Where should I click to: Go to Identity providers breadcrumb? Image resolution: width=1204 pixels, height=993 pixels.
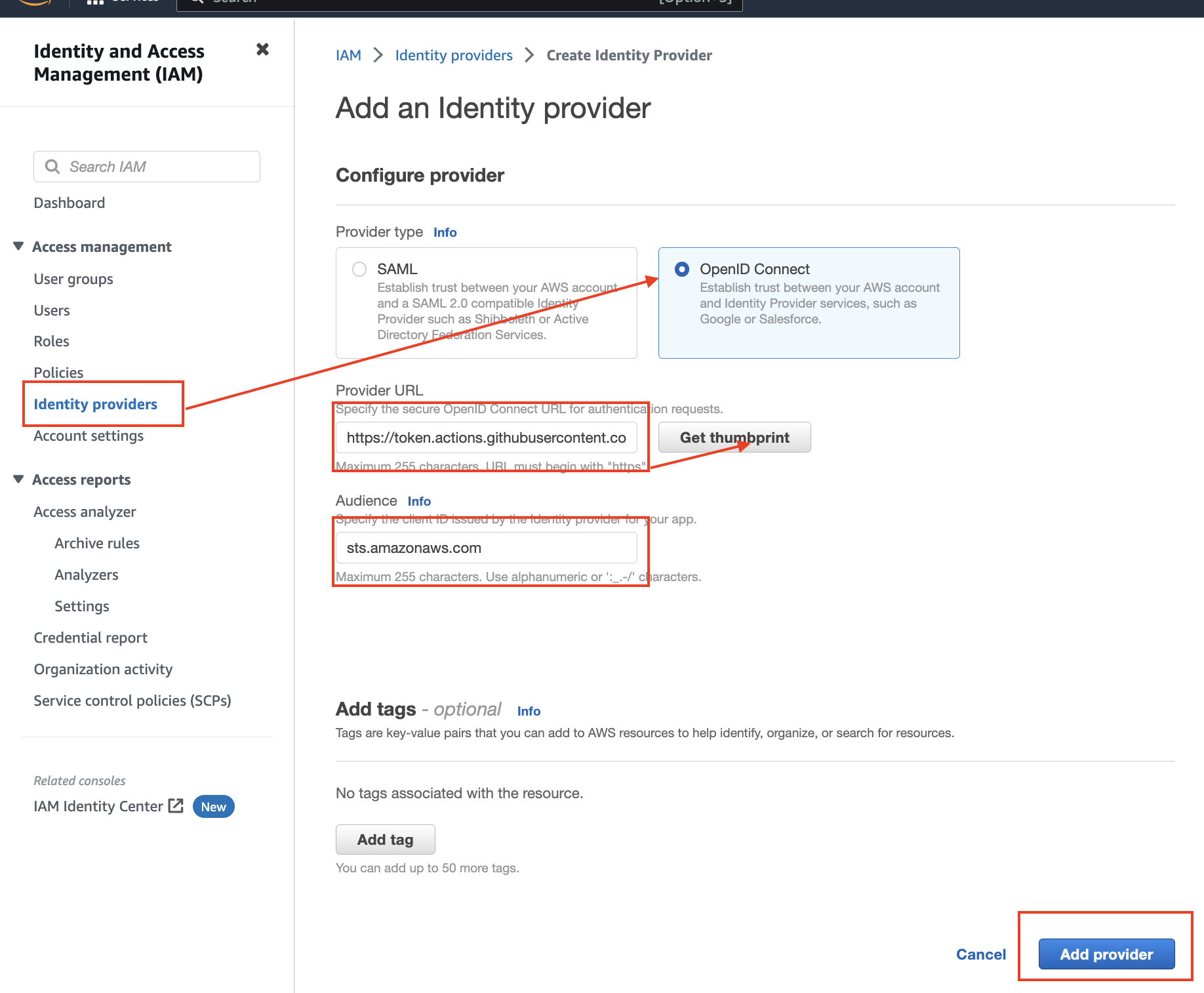(x=454, y=55)
